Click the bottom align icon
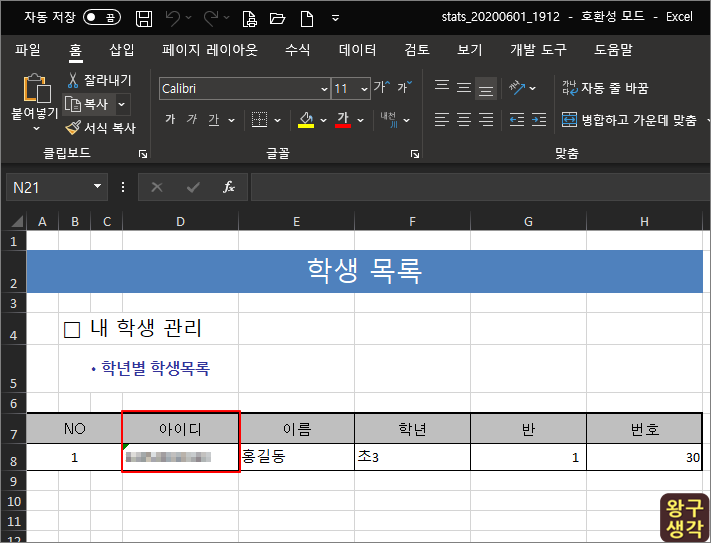This screenshot has height=543, width=711. click(486, 88)
